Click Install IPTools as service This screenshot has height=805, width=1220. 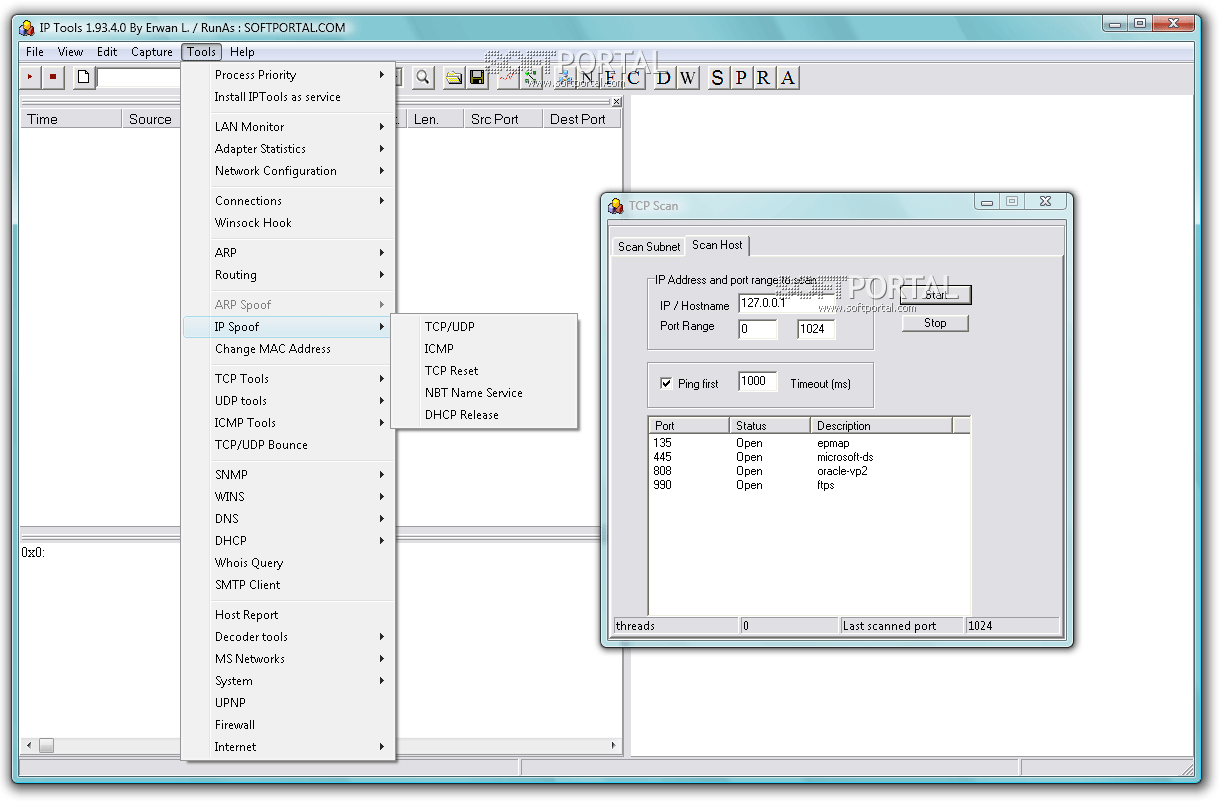point(289,97)
